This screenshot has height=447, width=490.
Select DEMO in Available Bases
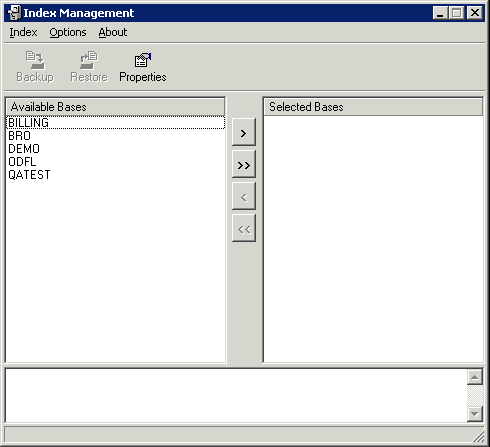(x=115, y=149)
